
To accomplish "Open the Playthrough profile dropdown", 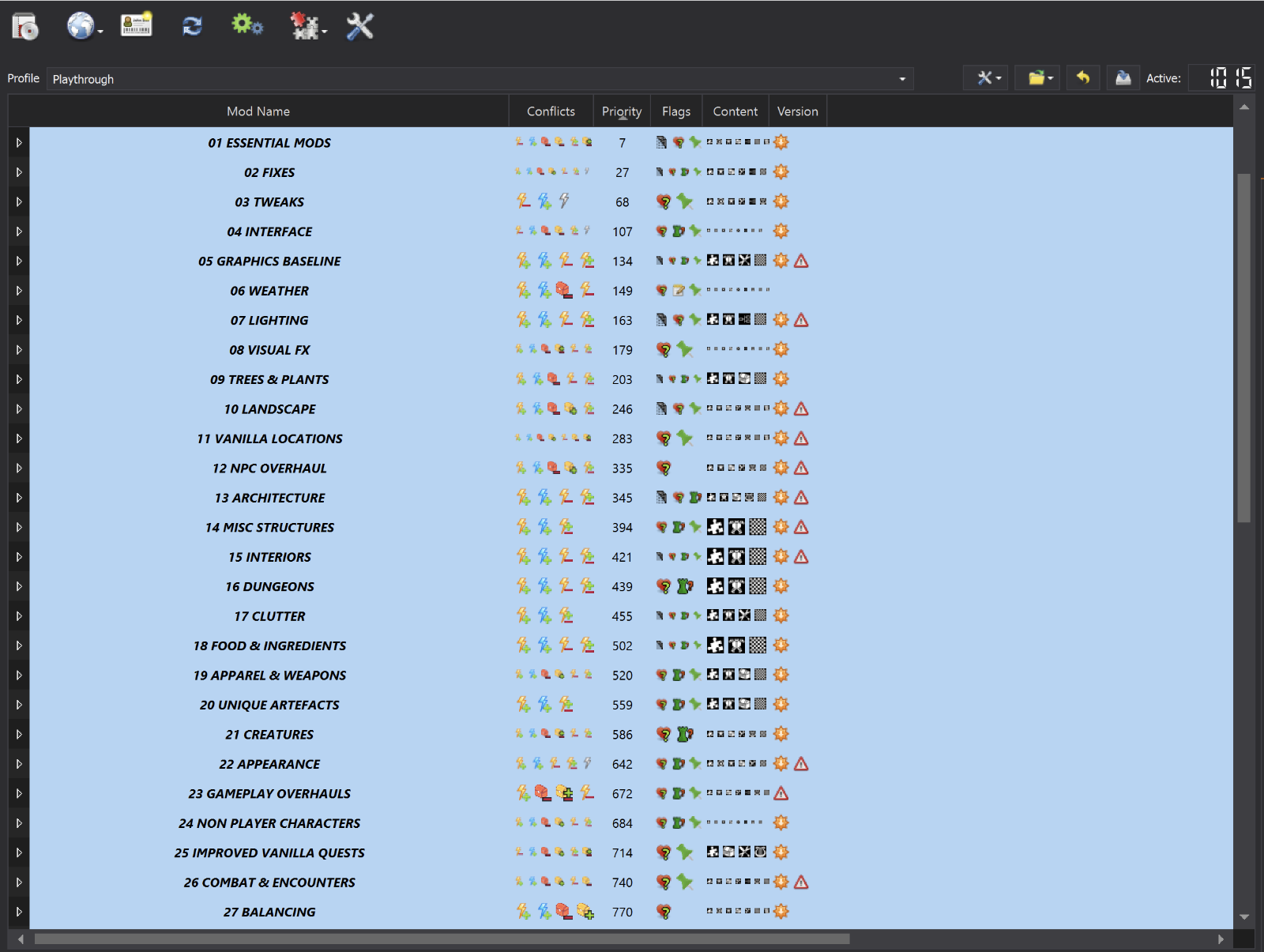I will 480,79.
